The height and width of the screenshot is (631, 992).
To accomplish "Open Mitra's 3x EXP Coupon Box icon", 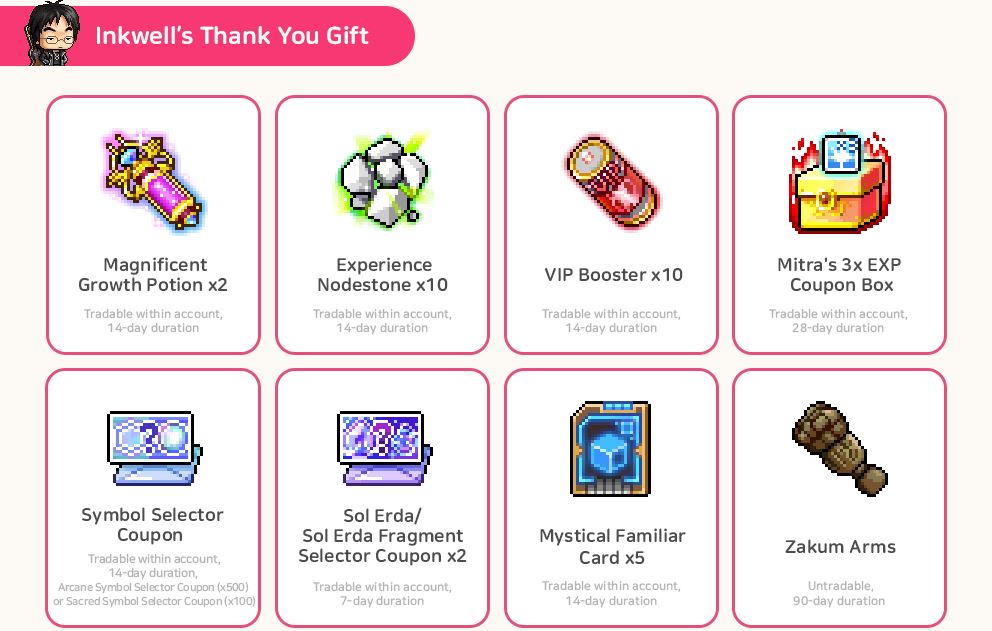I will [839, 182].
